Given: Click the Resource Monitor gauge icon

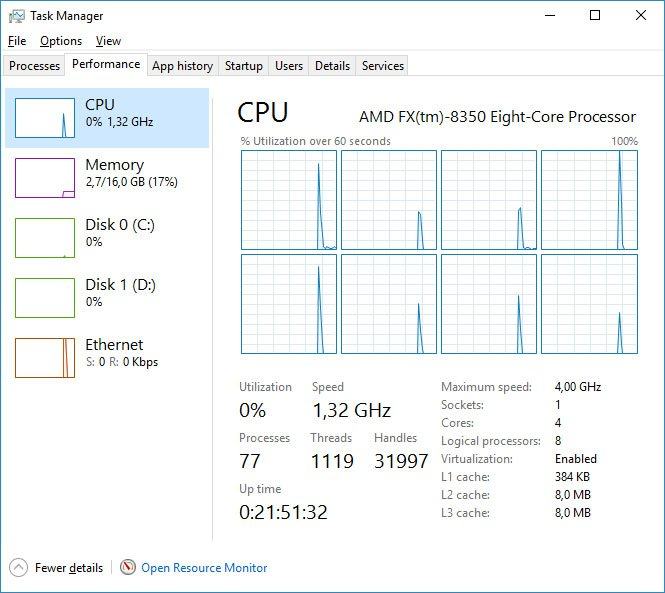Looking at the screenshot, I should coord(128,567).
